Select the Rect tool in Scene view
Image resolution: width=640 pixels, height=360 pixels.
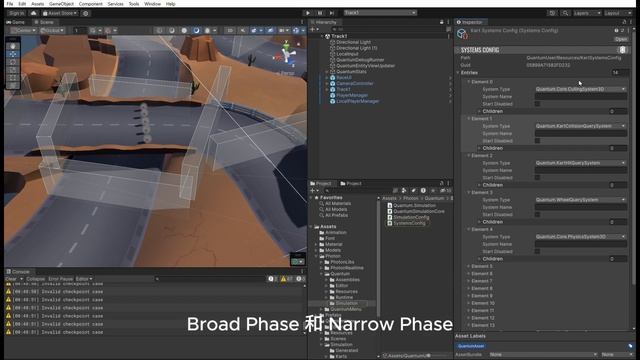tap(13, 77)
